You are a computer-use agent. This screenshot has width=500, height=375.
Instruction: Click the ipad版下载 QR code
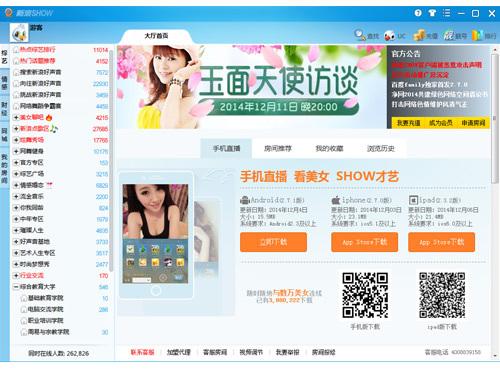(x=442, y=295)
